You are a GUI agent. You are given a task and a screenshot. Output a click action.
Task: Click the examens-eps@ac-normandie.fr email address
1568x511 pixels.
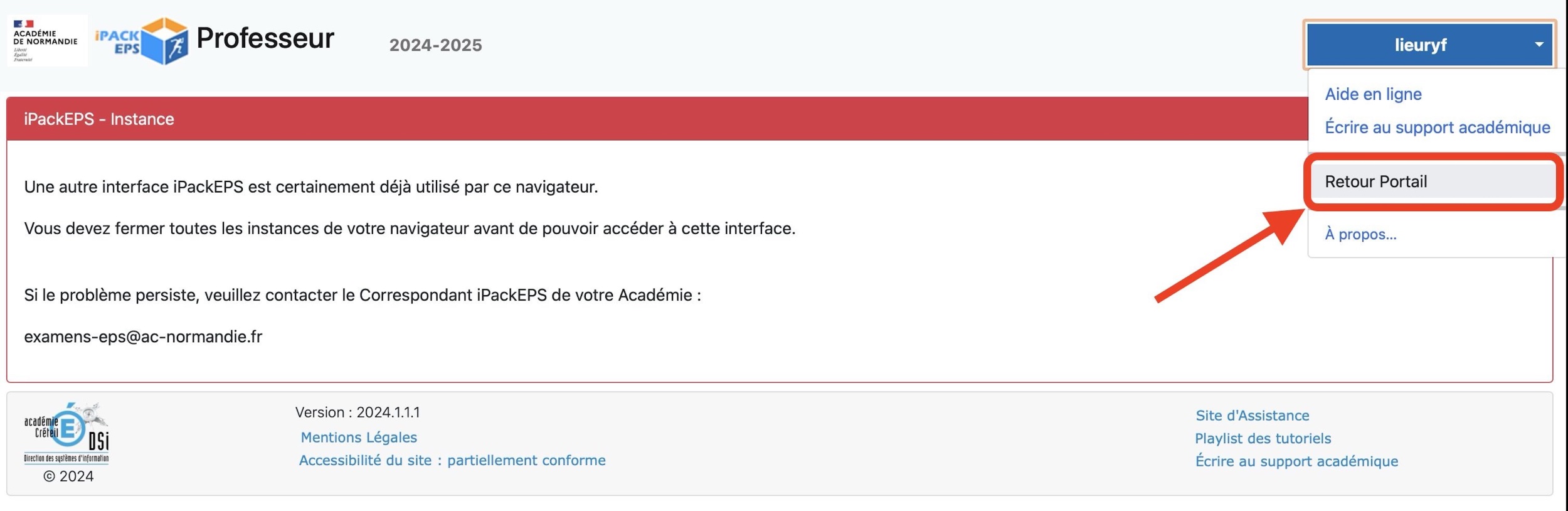tap(143, 336)
